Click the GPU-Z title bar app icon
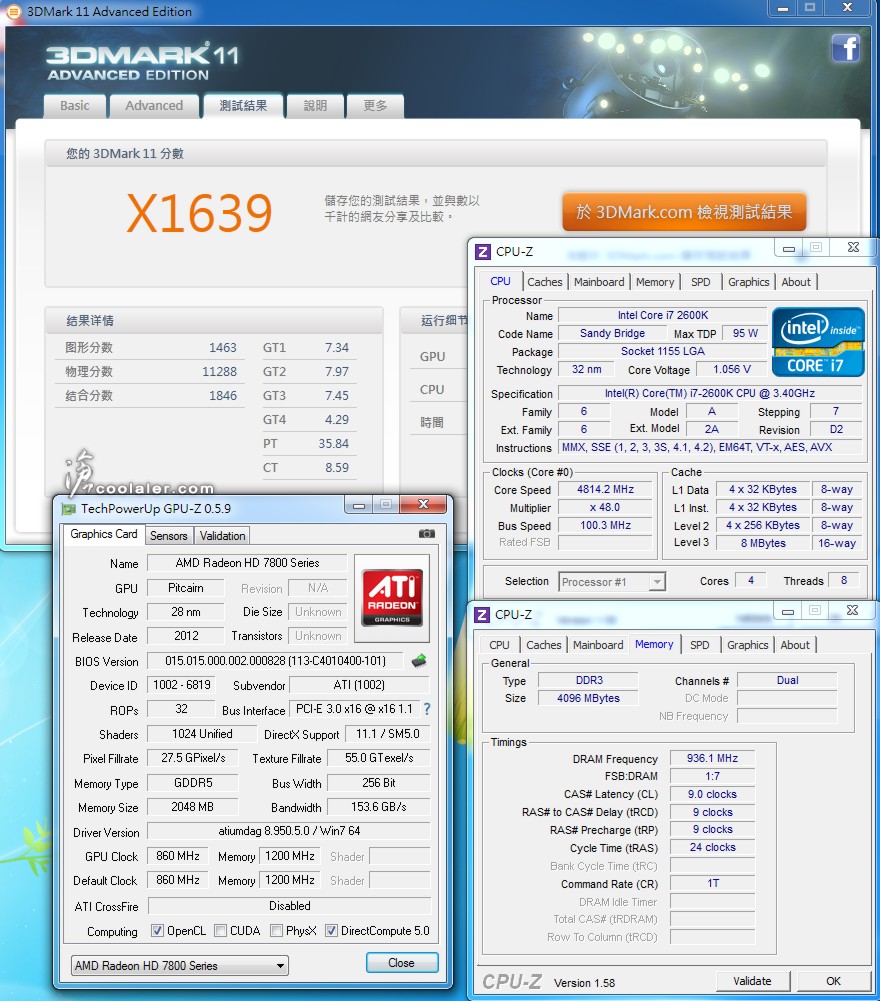 (68, 509)
